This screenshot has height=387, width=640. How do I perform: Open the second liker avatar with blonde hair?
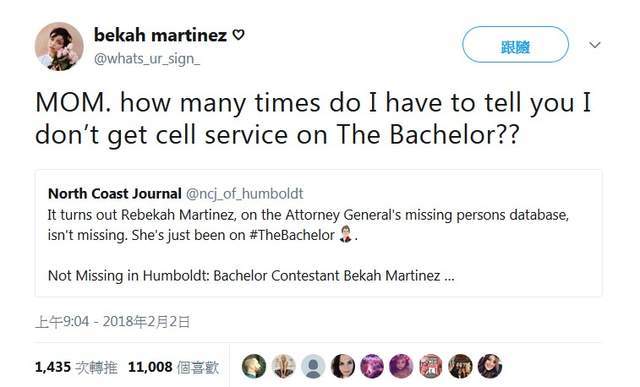pos(283,366)
